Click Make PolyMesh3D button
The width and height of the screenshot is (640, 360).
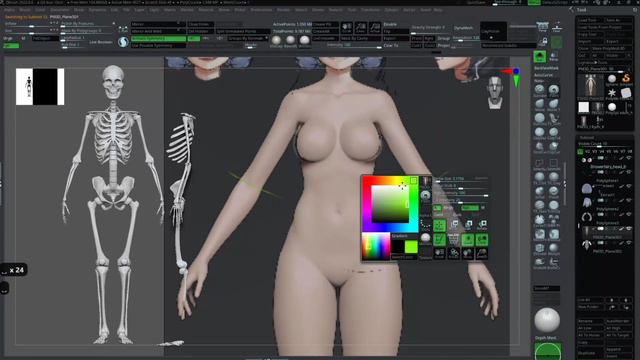[x=611, y=49]
